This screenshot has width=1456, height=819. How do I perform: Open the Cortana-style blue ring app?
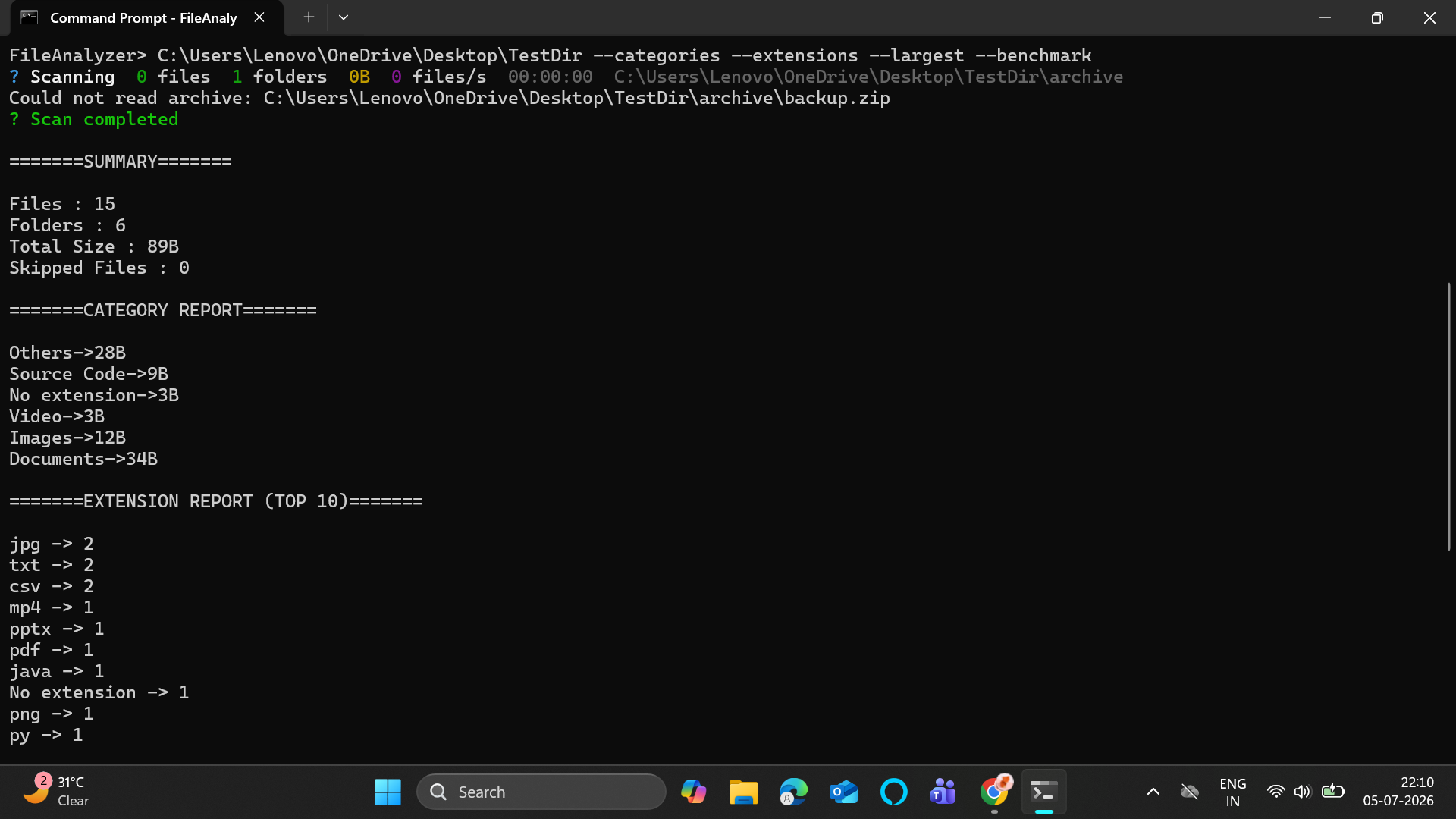coord(893,792)
